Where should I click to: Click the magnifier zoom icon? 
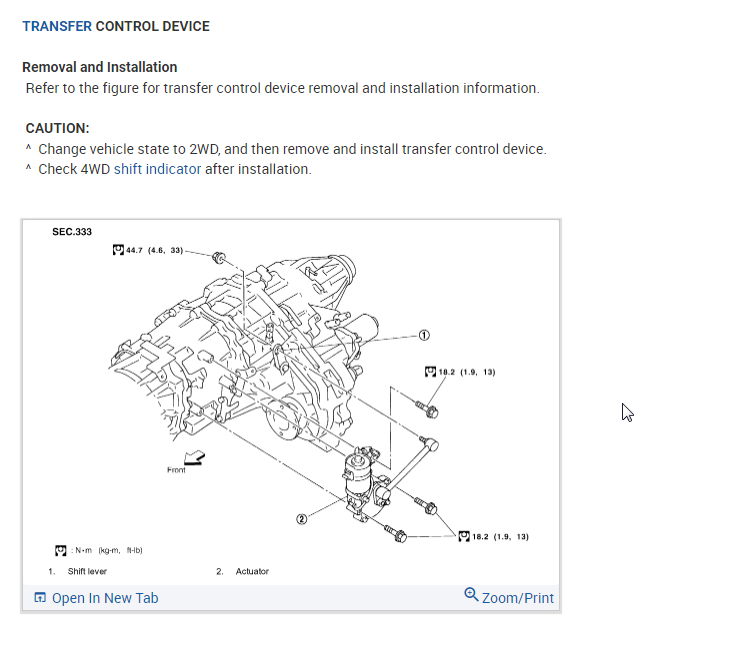point(471,594)
